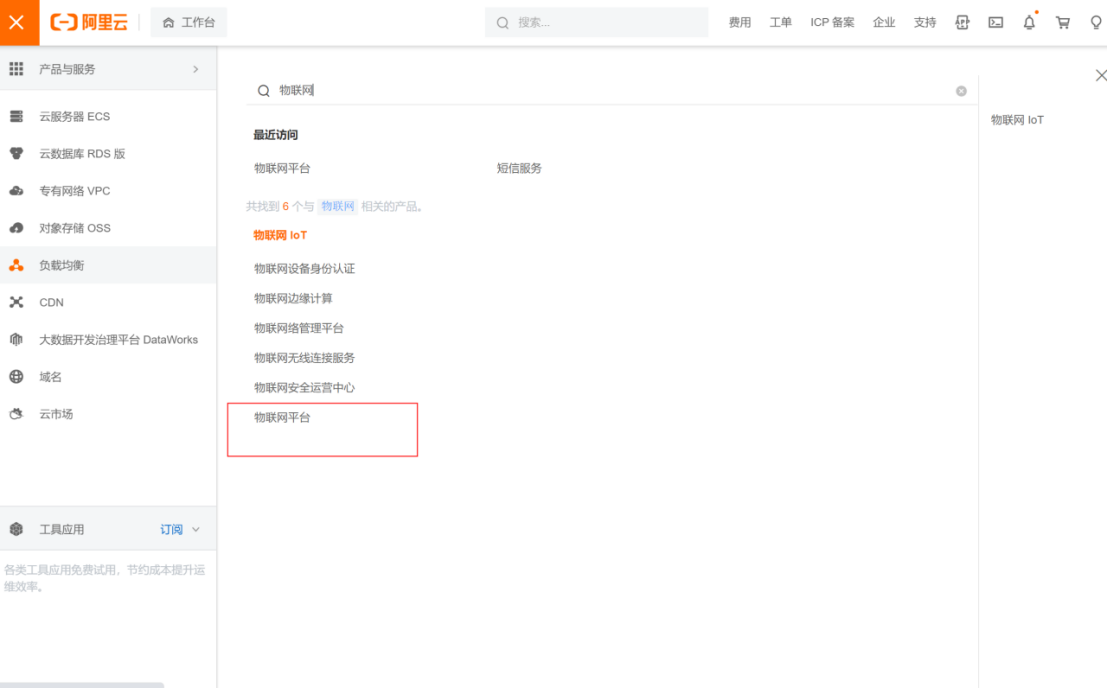Open the shopping cart
Viewport: 1107px width, 689px height.
click(1062, 22)
